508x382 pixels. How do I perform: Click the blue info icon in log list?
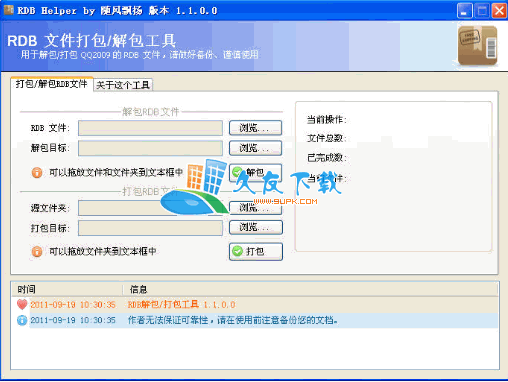coord(22,320)
